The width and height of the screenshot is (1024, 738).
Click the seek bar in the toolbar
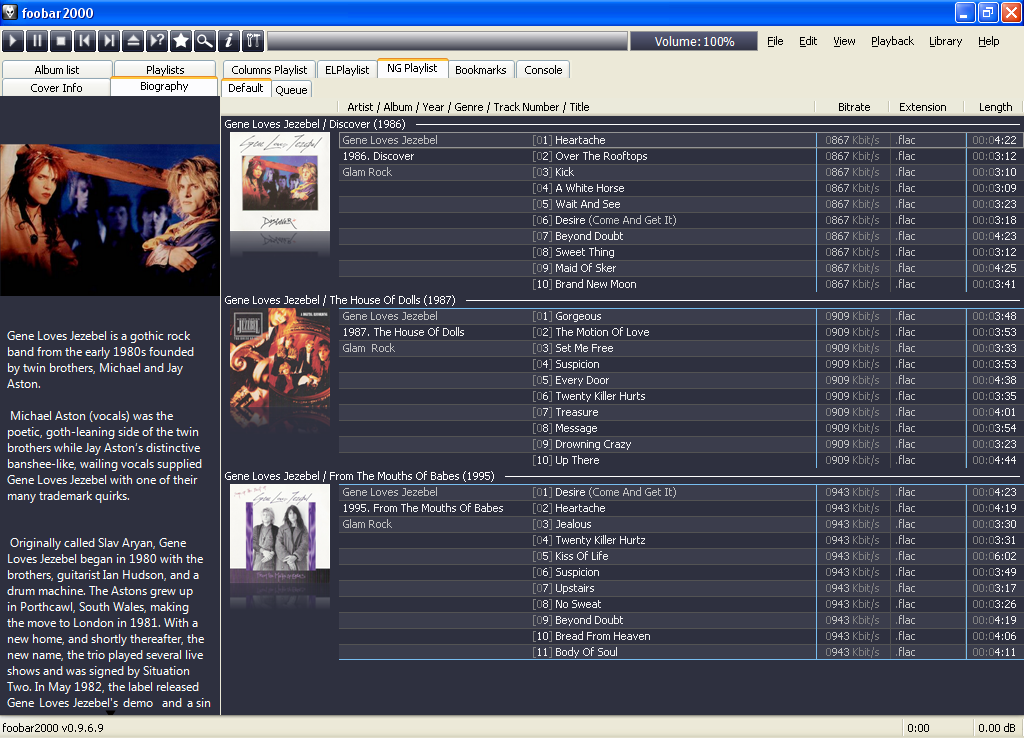click(447, 41)
